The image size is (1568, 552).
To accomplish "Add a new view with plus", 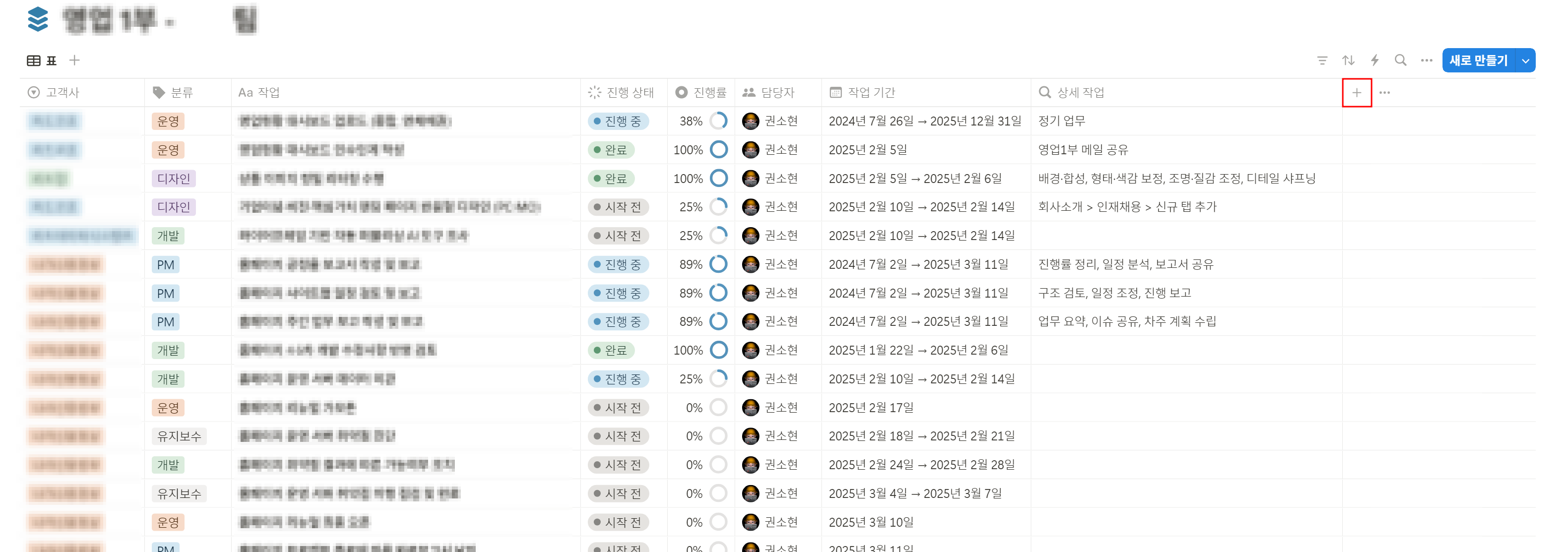I will click(74, 60).
